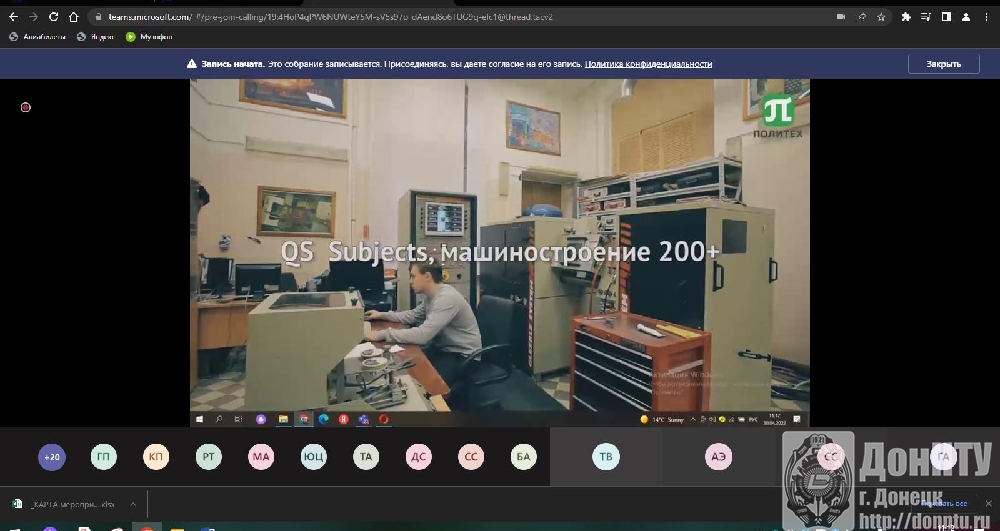1000x531 pixels.
Task: Click the share icon in the address bar
Action: (861, 17)
